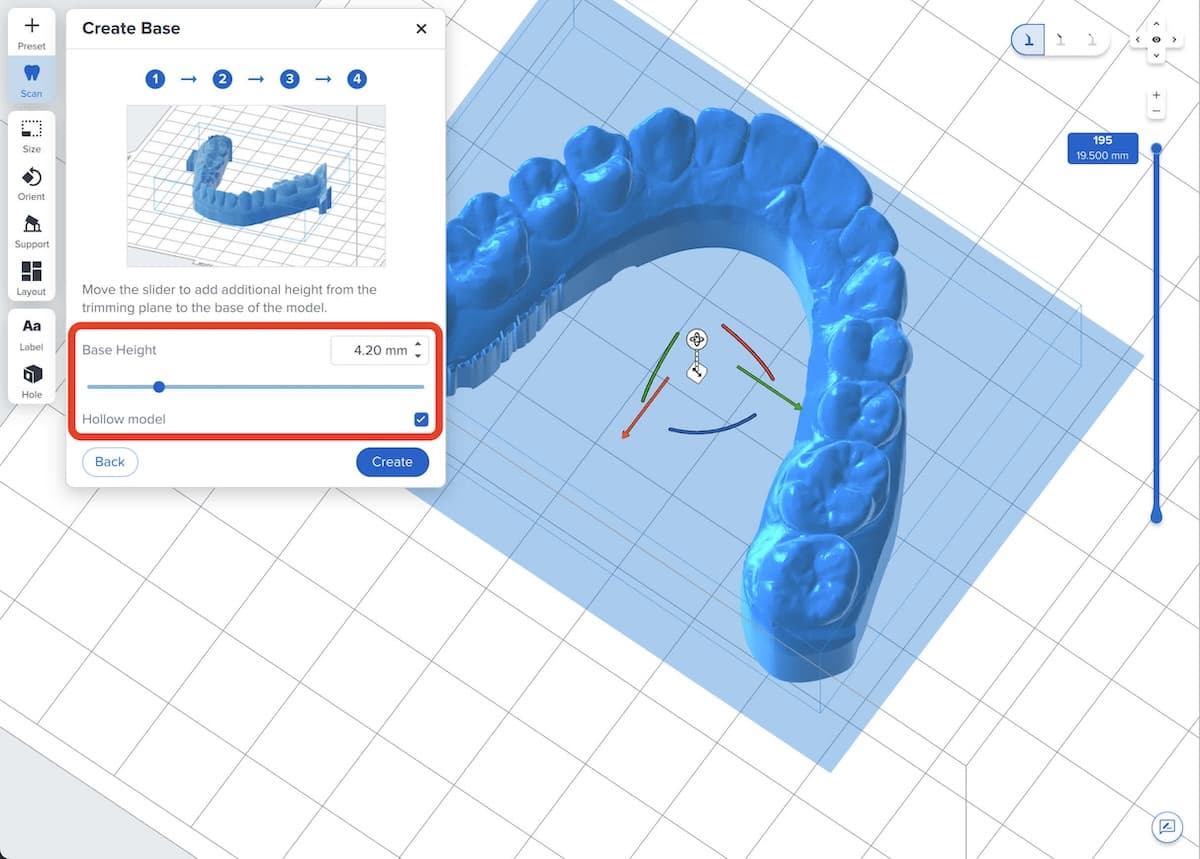
Task: Zoom in with the plus button
Action: [1156, 96]
